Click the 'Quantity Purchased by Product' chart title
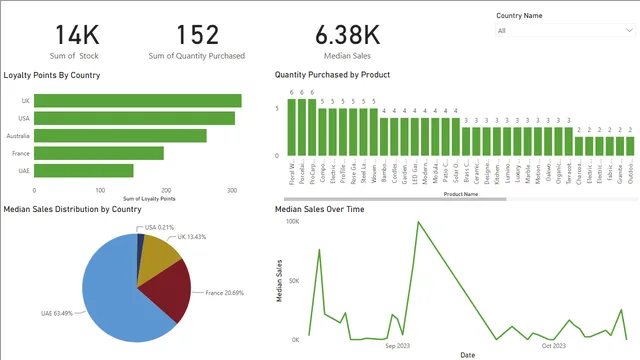Viewport: 640px width, 360px height. (332, 75)
